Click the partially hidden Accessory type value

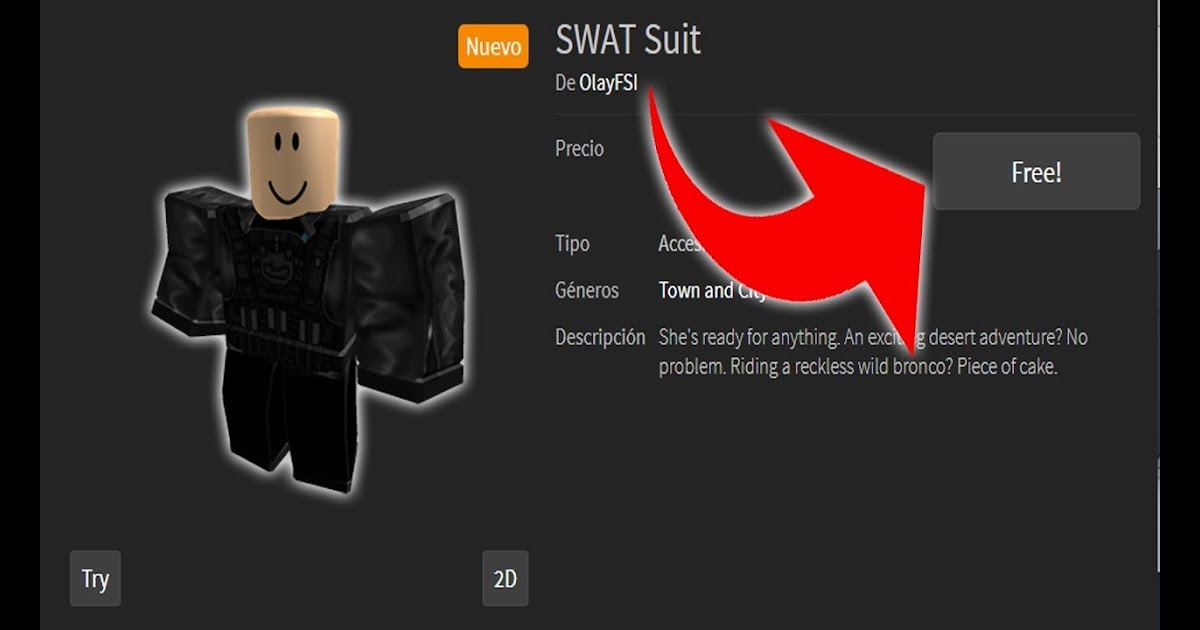tap(682, 244)
